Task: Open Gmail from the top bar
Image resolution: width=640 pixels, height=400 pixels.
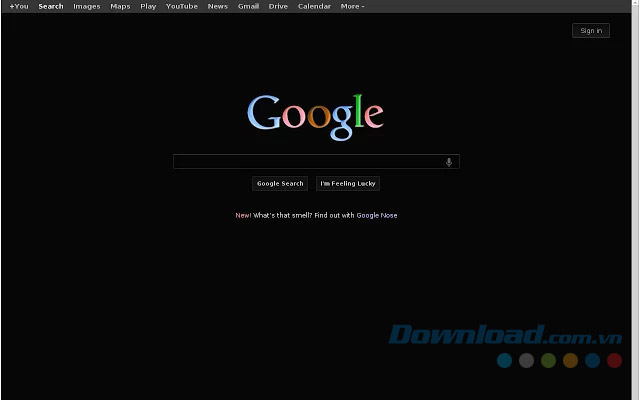Action: [x=248, y=6]
